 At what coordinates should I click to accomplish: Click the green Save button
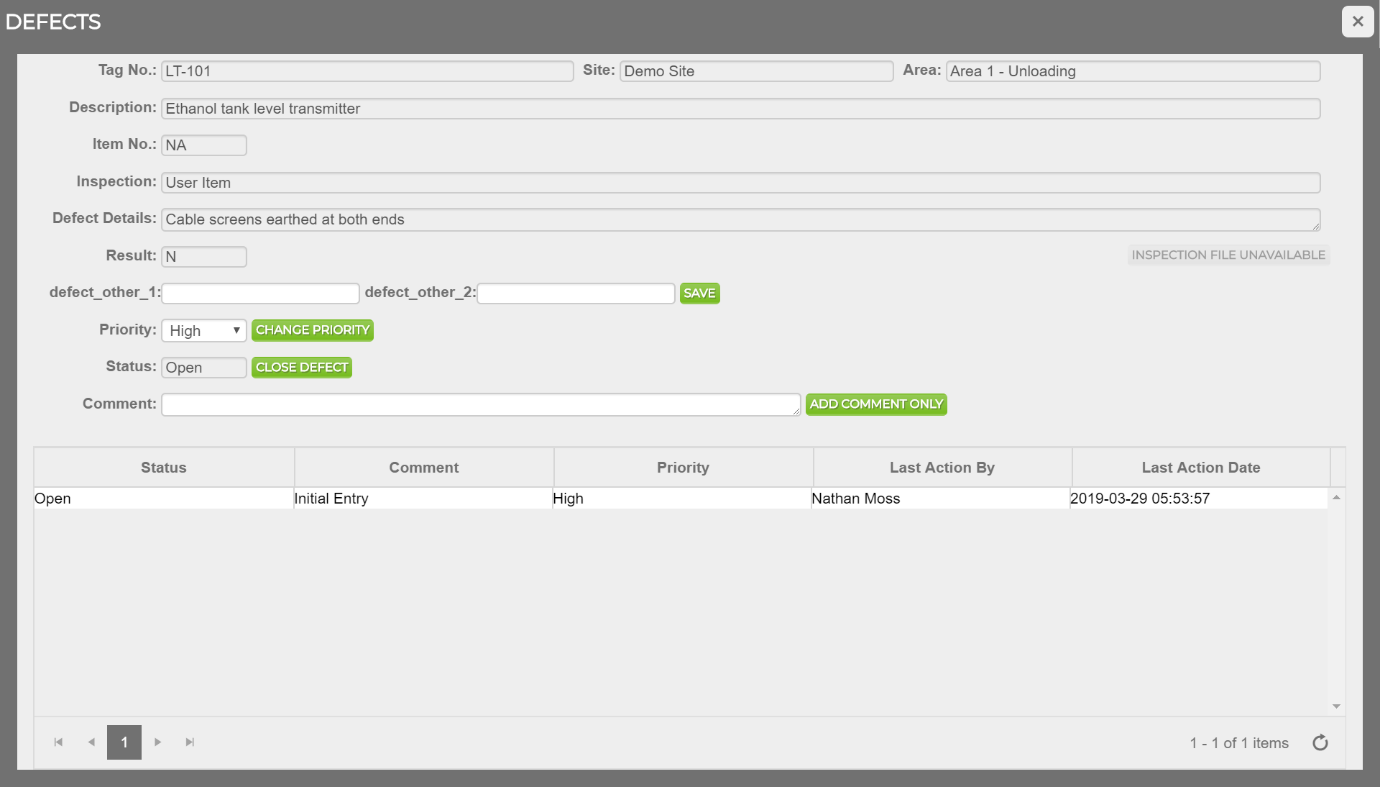699,293
